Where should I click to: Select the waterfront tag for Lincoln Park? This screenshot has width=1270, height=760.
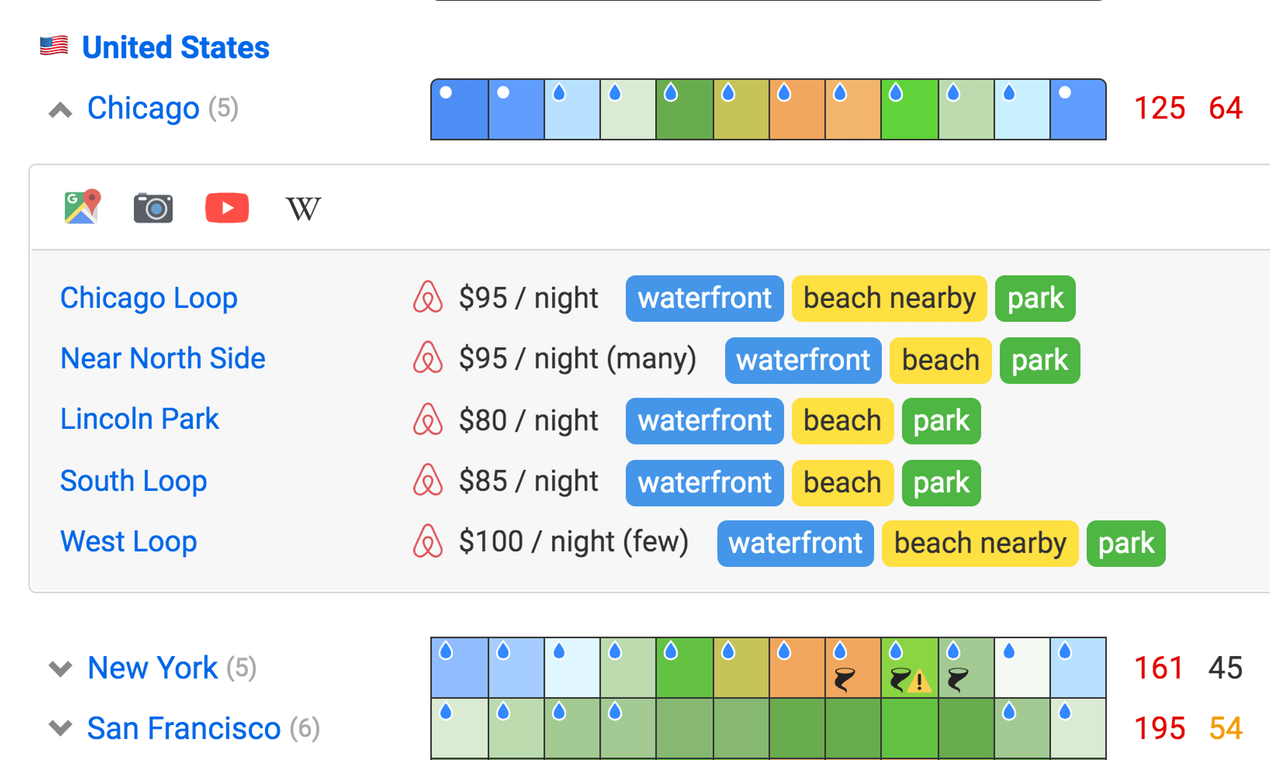point(705,421)
